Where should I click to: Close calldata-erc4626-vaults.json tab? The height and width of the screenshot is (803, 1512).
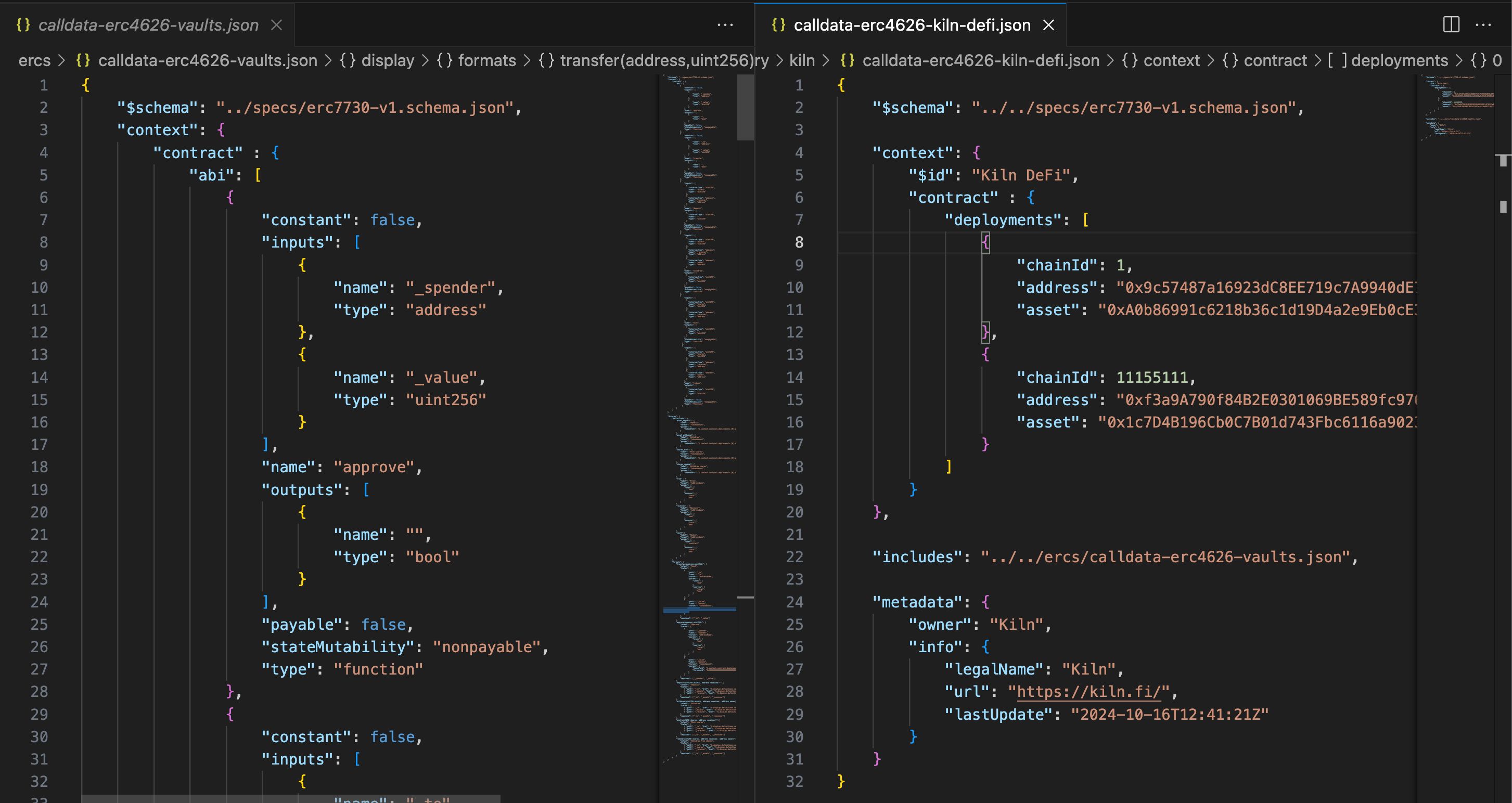tap(276, 24)
